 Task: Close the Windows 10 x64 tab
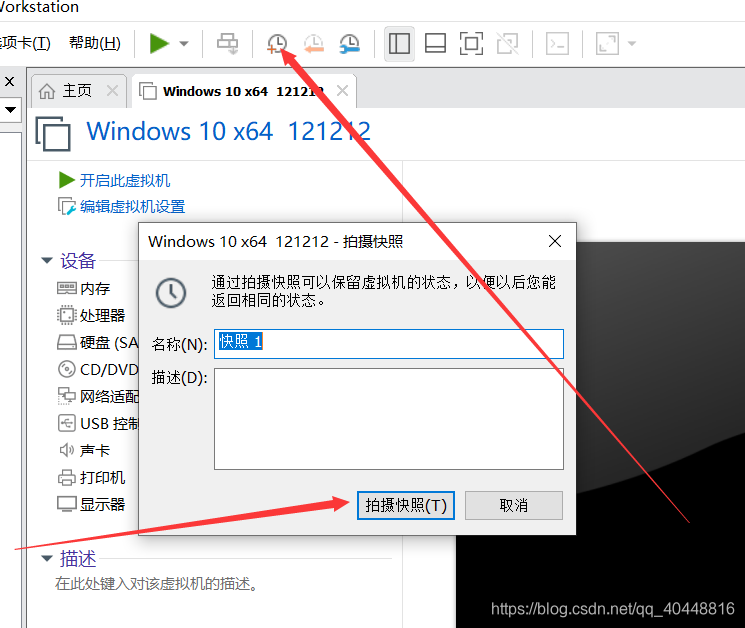[343, 90]
